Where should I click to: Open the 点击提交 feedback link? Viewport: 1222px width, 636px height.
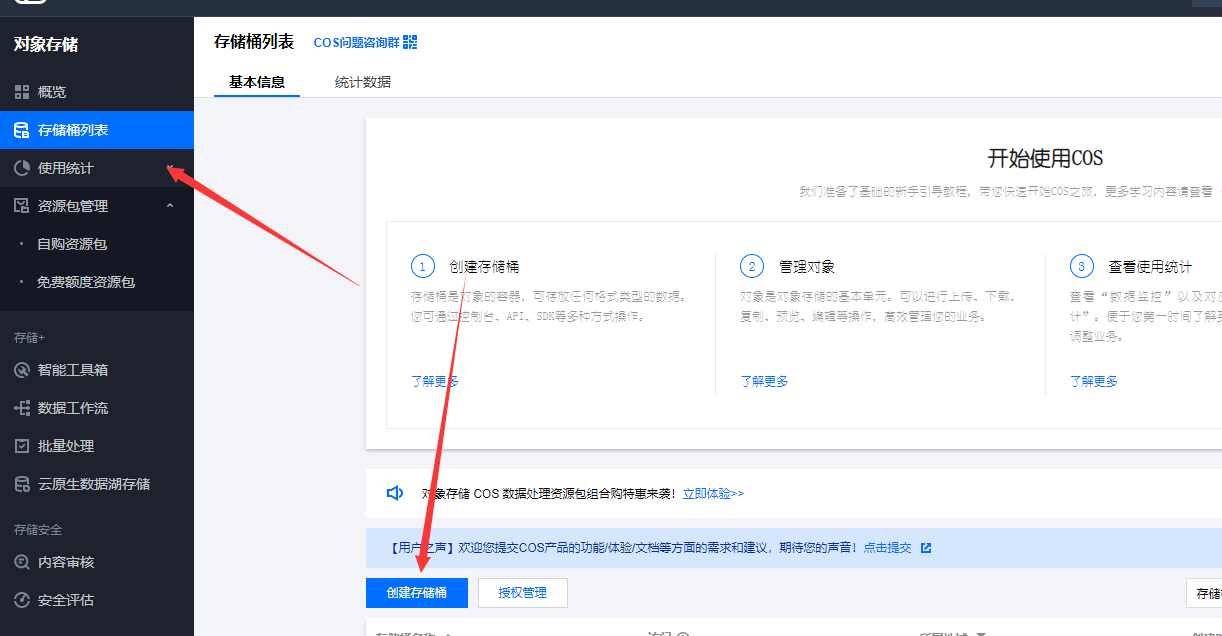point(888,548)
